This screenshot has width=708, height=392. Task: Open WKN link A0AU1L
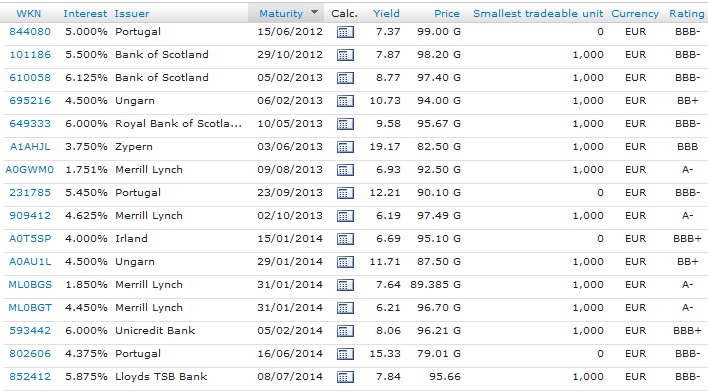pos(30,261)
